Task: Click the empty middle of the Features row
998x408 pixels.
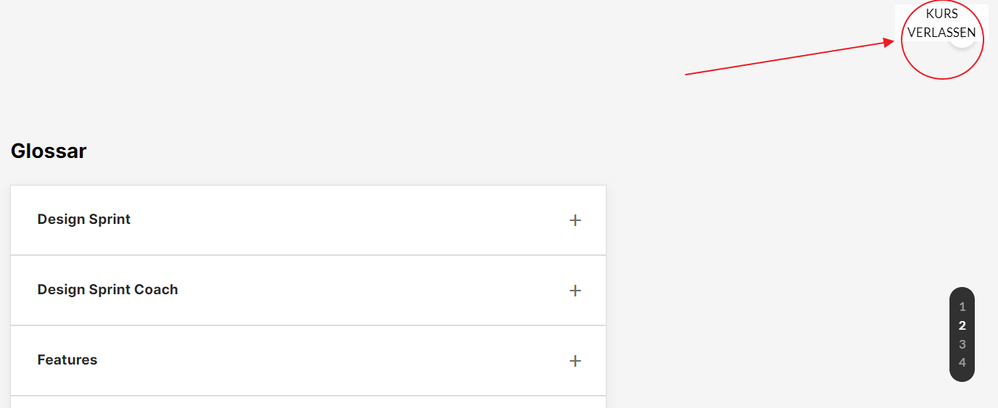Action: coord(330,360)
